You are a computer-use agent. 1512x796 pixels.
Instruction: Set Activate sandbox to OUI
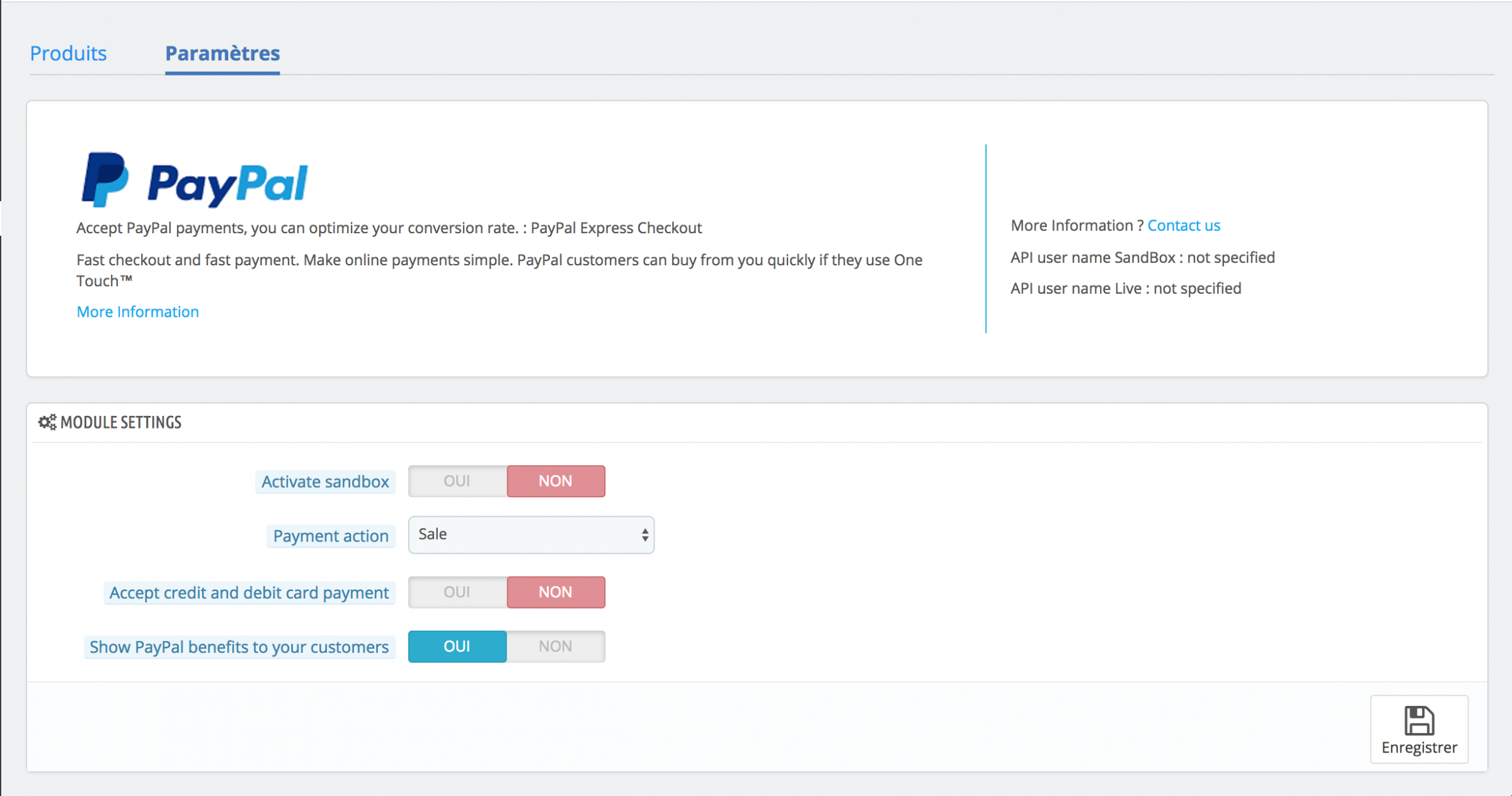(x=457, y=481)
